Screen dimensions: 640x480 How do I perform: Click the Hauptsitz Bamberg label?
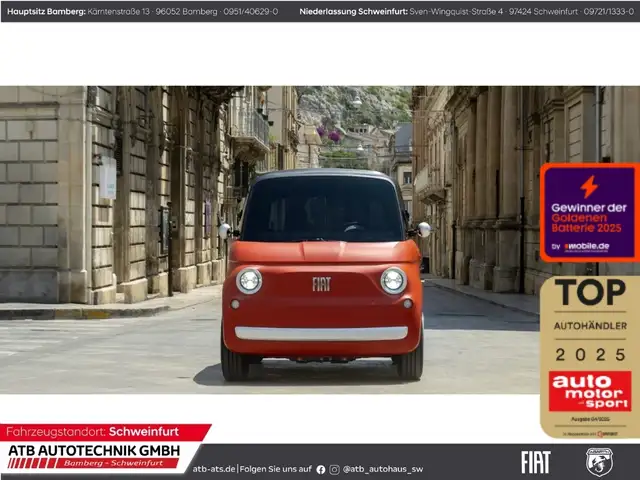[x=46, y=11]
